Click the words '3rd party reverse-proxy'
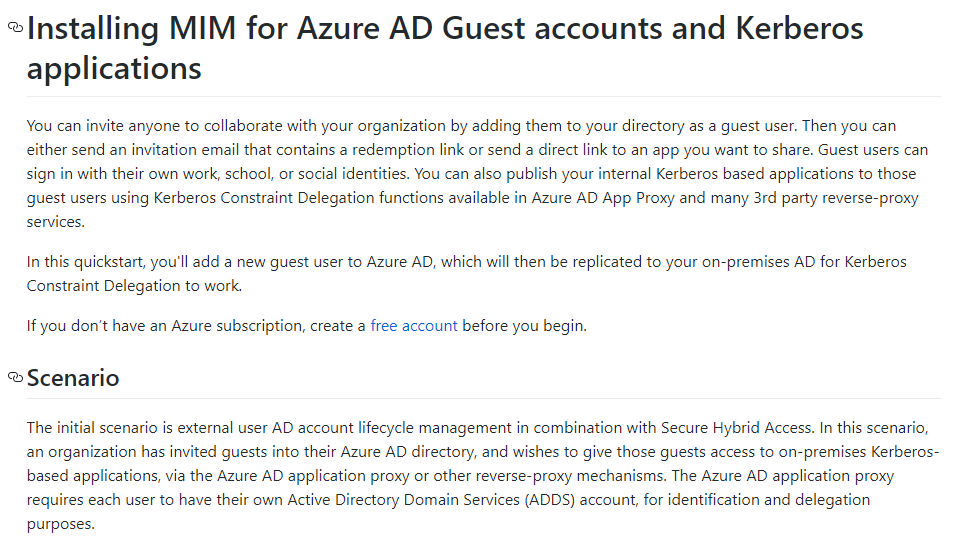 pos(836,198)
